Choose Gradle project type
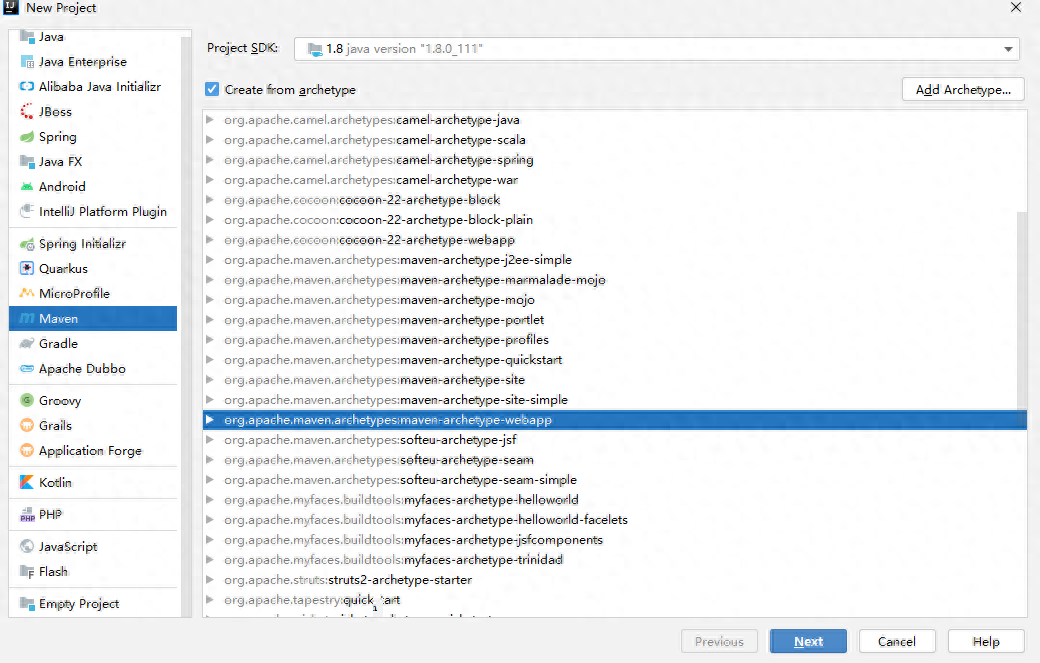The height and width of the screenshot is (663, 1040). coord(93,343)
